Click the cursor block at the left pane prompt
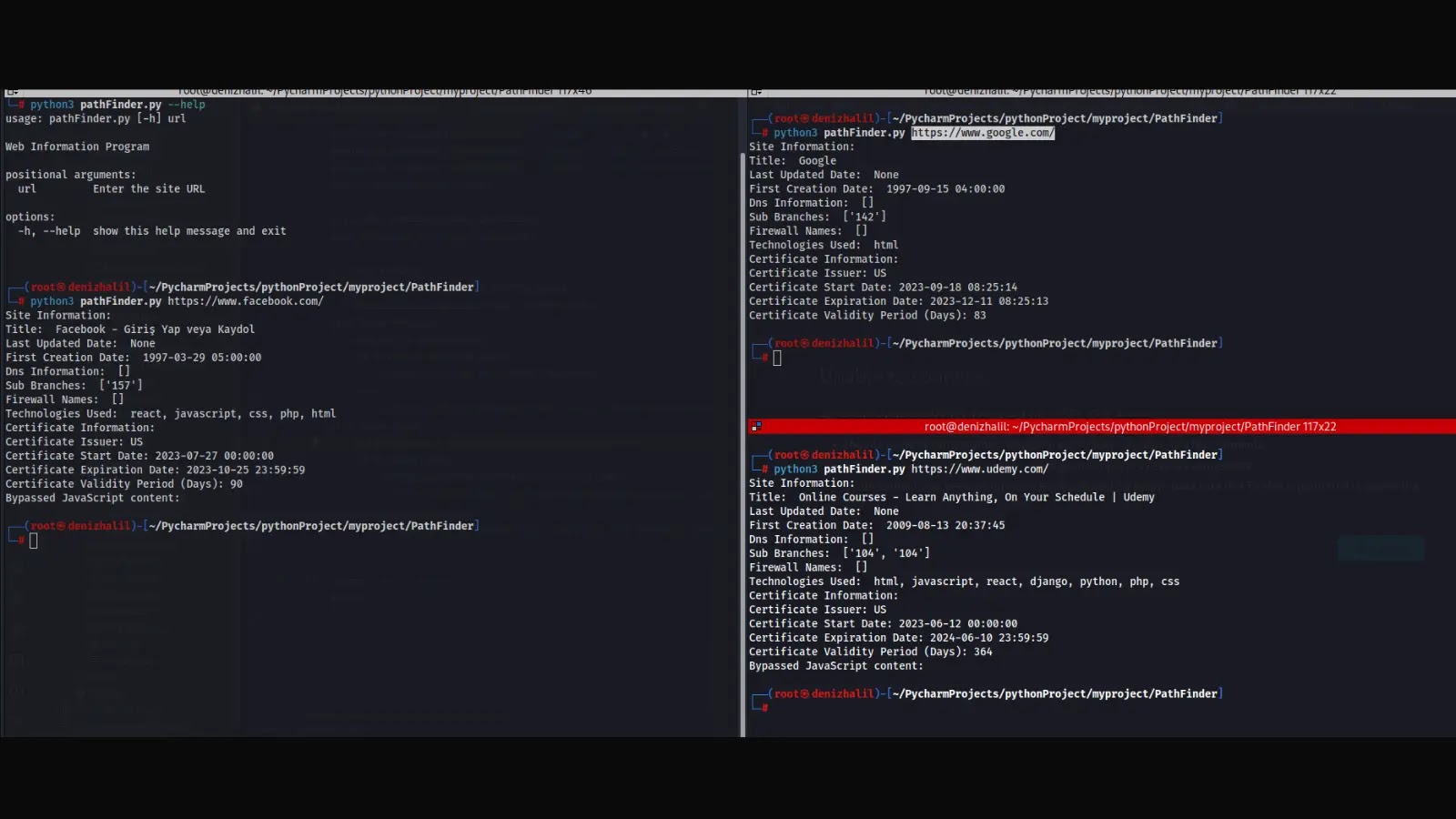 pyautogui.click(x=34, y=541)
